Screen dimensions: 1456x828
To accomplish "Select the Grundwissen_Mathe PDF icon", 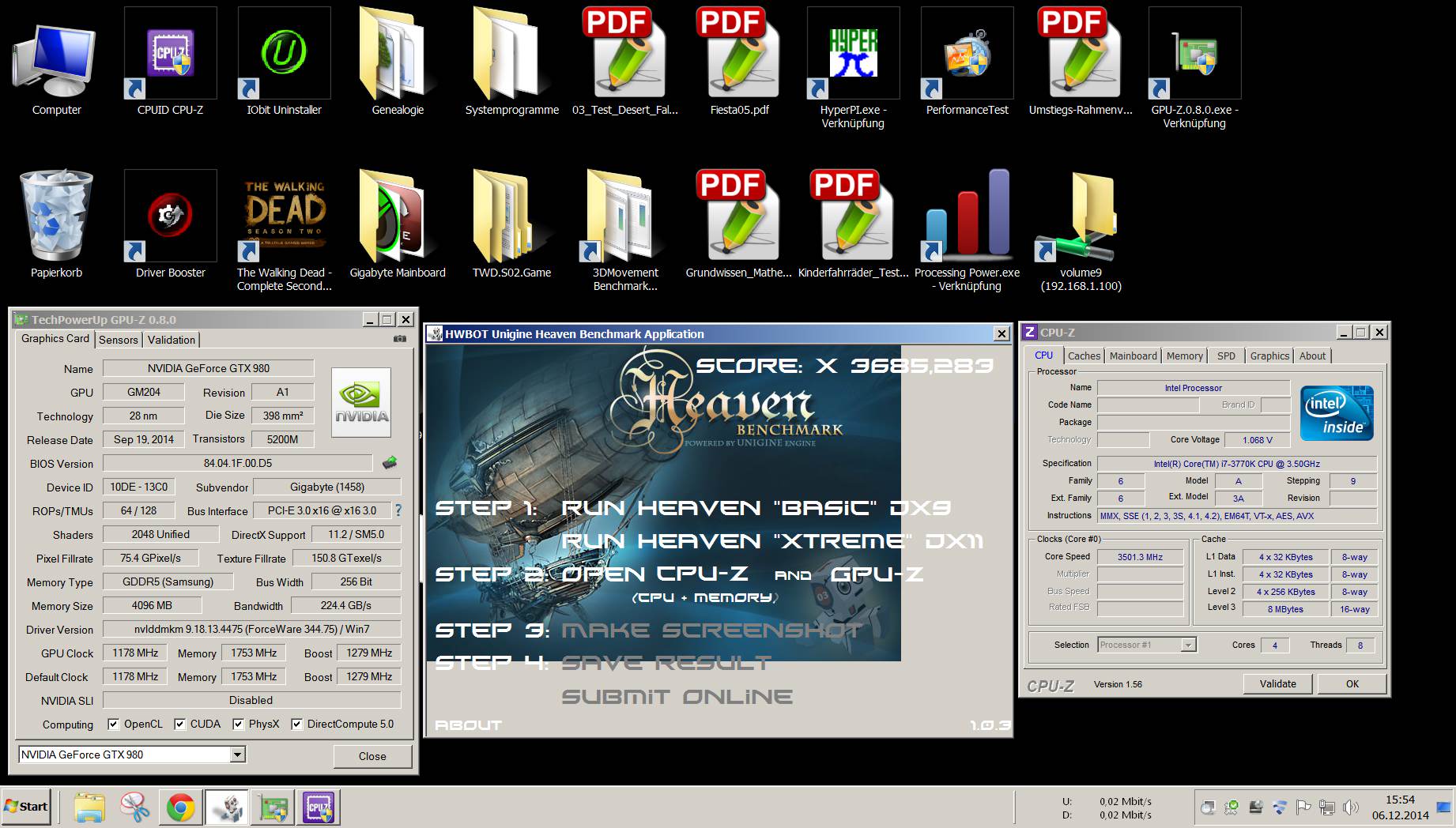I will coord(739,224).
